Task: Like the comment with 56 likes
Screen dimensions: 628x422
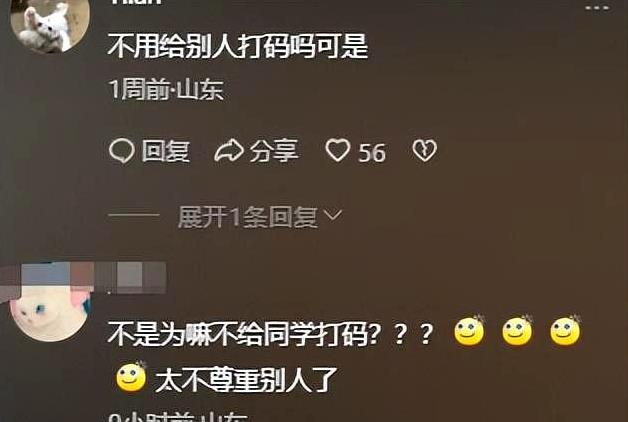Action: (338, 150)
